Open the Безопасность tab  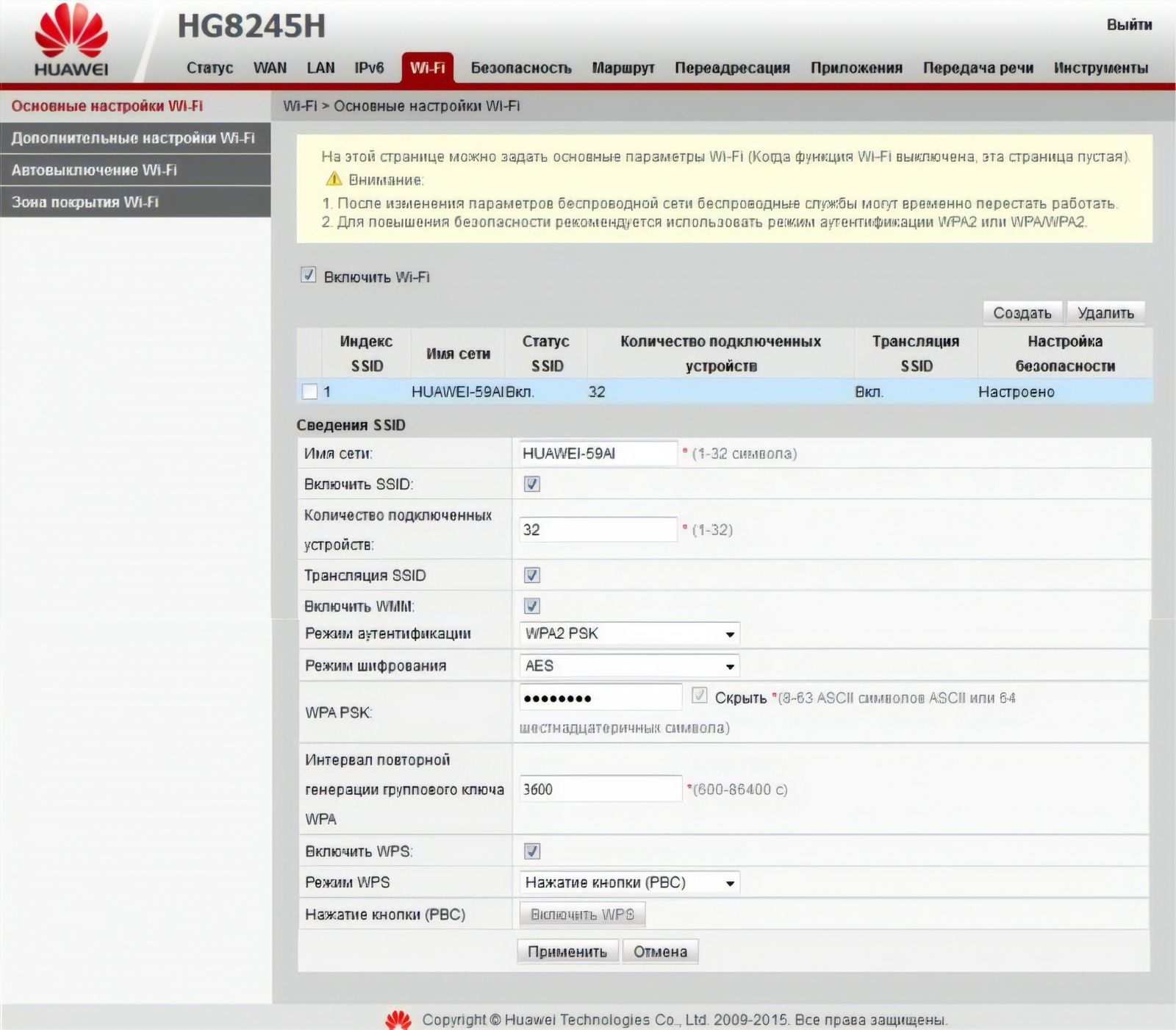pos(521,68)
